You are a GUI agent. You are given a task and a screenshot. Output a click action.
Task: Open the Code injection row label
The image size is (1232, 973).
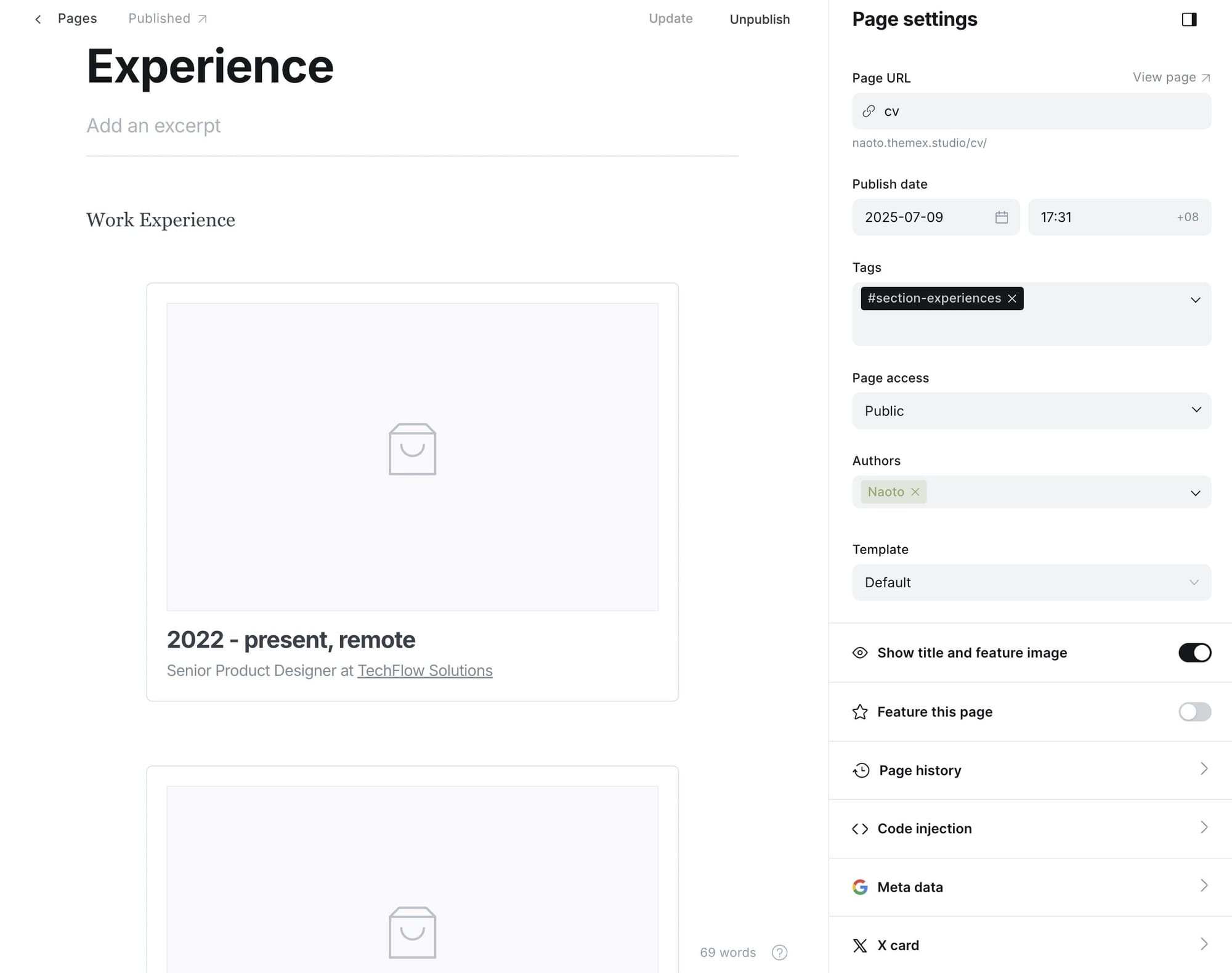tap(924, 829)
